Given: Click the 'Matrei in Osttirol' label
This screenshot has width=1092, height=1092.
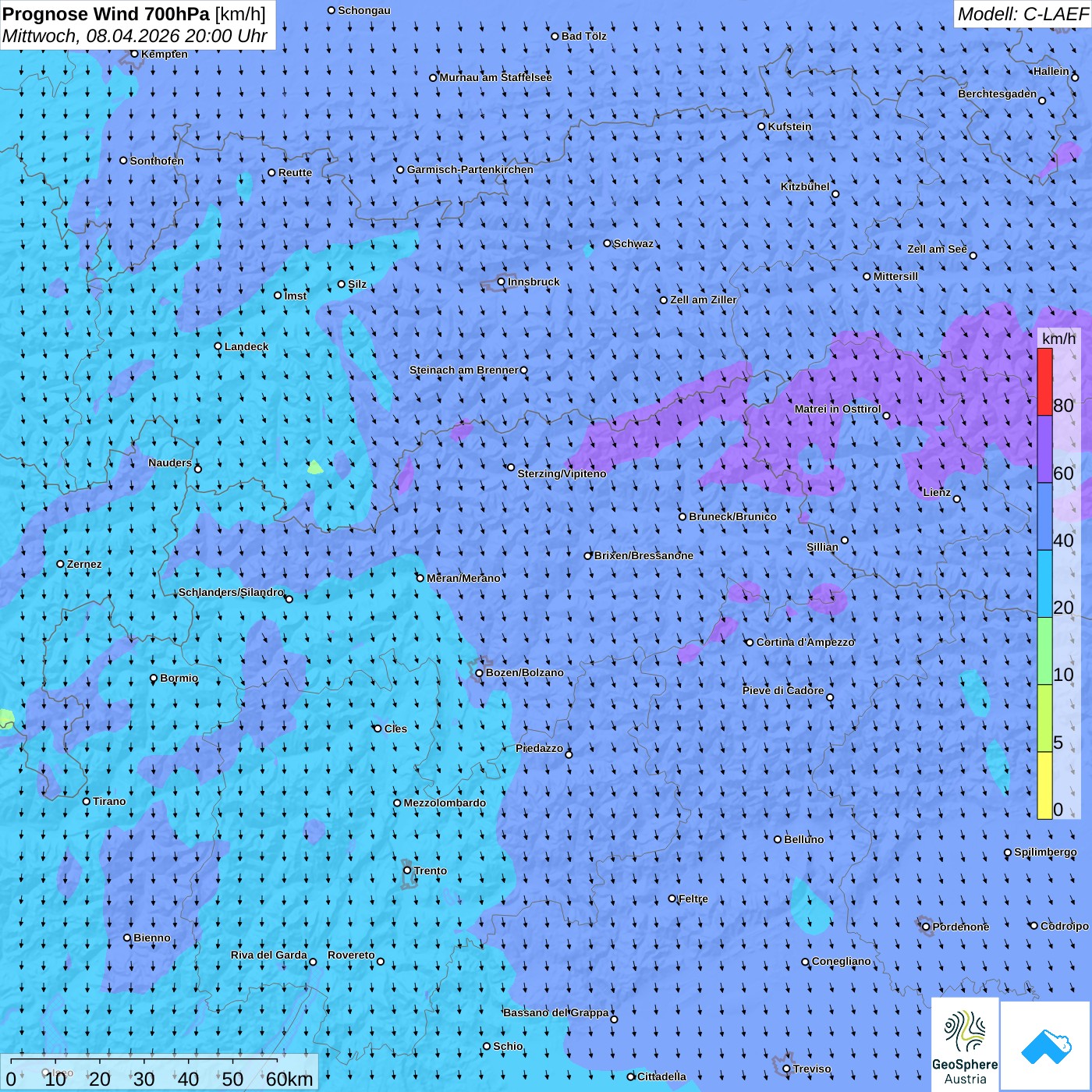Looking at the screenshot, I should (x=838, y=409).
